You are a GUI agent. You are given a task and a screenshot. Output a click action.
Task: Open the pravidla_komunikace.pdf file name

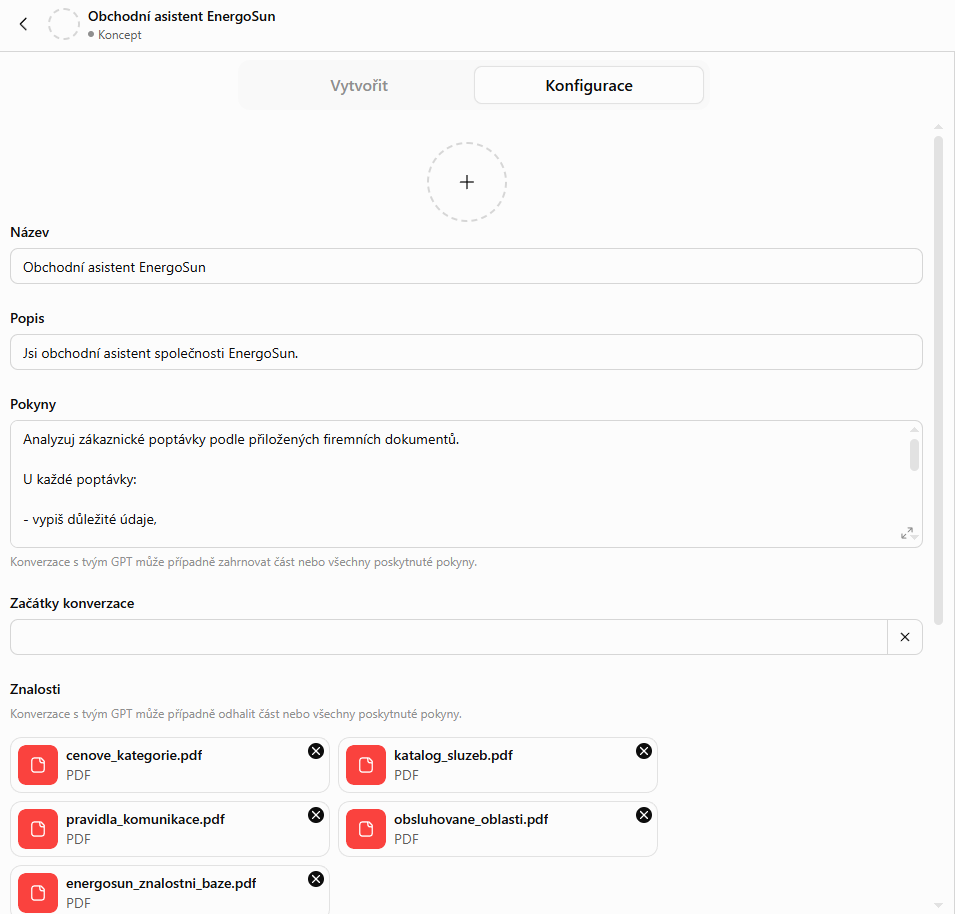point(146,820)
